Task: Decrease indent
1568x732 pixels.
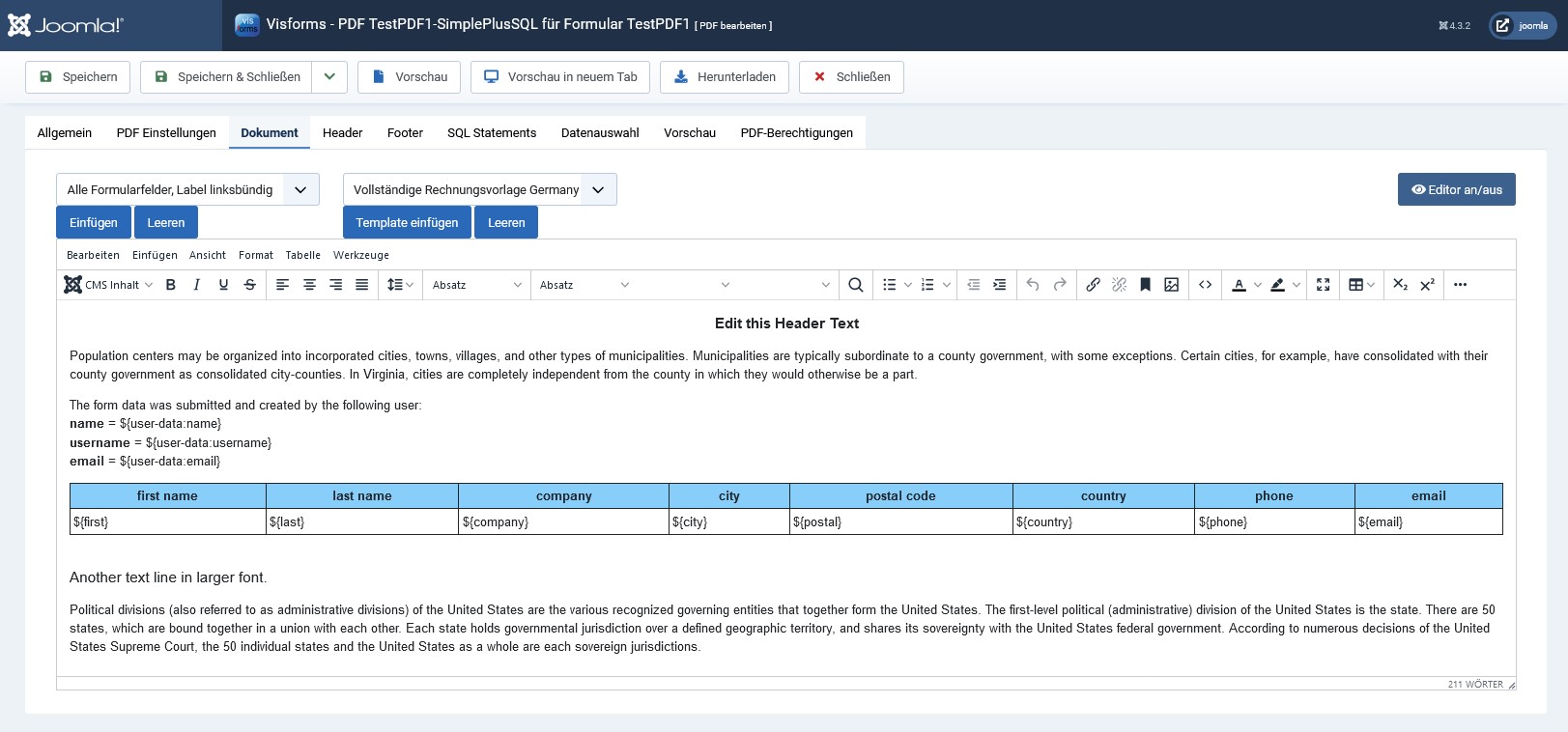Action: pyautogui.click(x=973, y=285)
